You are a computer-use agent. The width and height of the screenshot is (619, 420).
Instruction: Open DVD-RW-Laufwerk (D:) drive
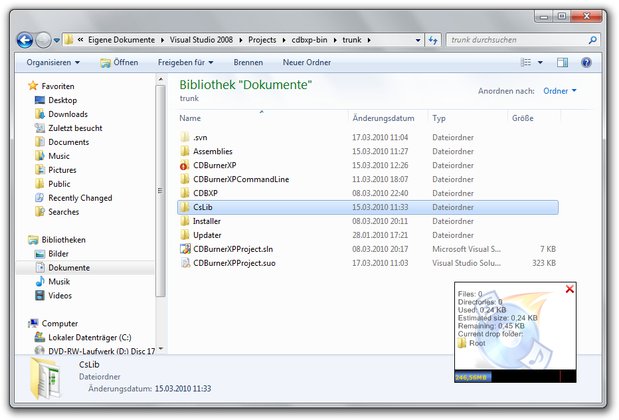pos(95,351)
